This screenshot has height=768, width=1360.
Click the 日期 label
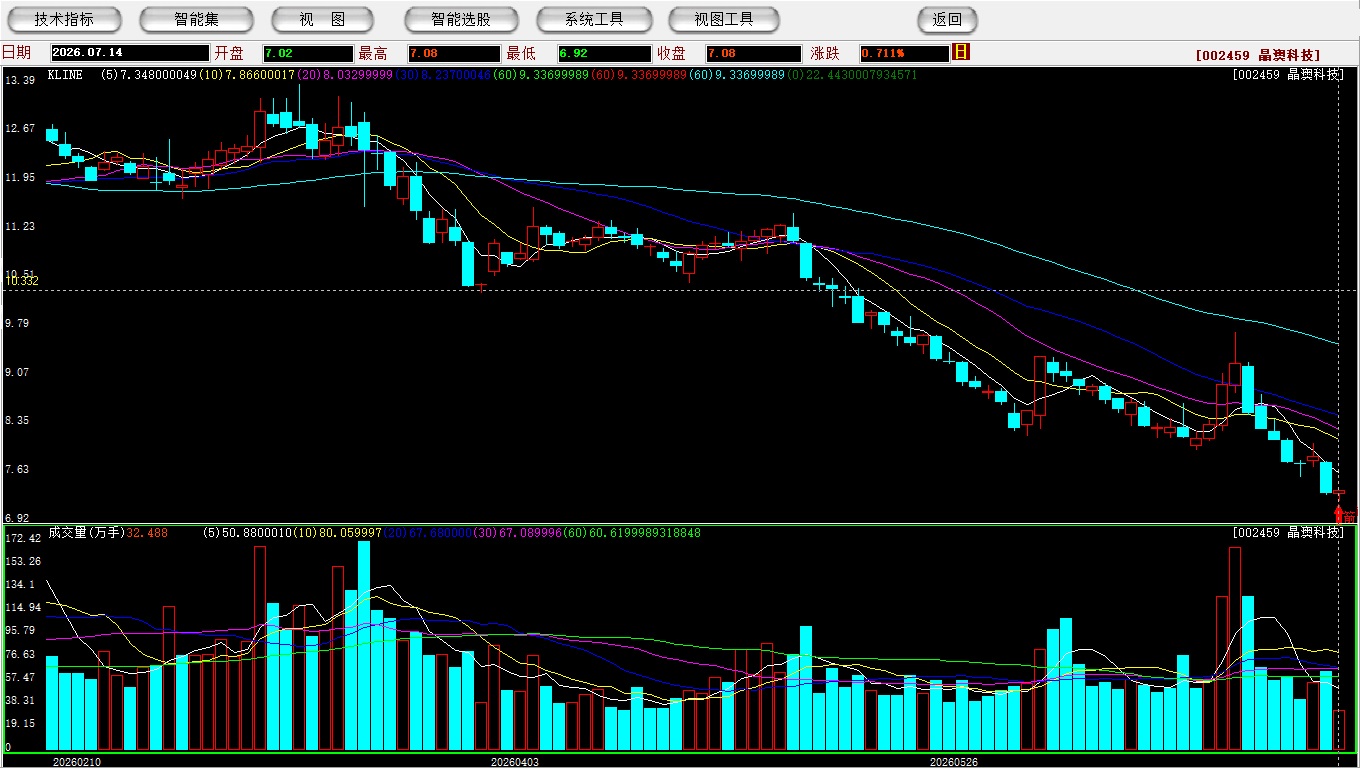tap(16, 53)
